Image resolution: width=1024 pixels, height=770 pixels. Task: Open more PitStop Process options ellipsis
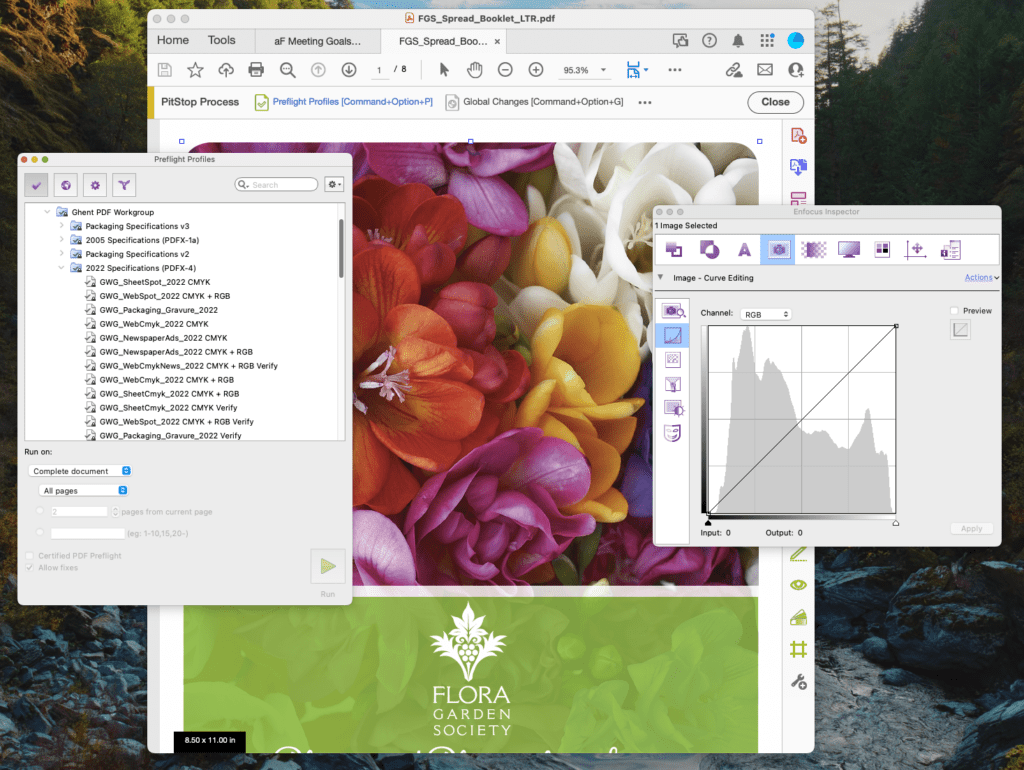(x=645, y=103)
